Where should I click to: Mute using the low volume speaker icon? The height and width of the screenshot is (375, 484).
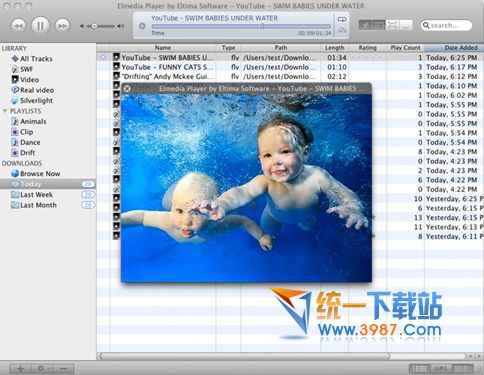(82, 26)
